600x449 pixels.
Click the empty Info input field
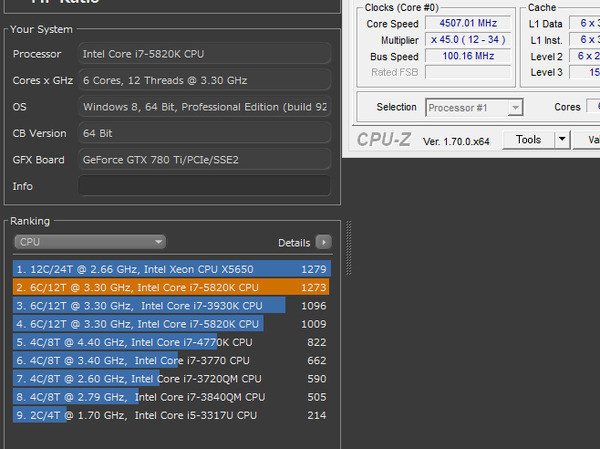point(205,186)
